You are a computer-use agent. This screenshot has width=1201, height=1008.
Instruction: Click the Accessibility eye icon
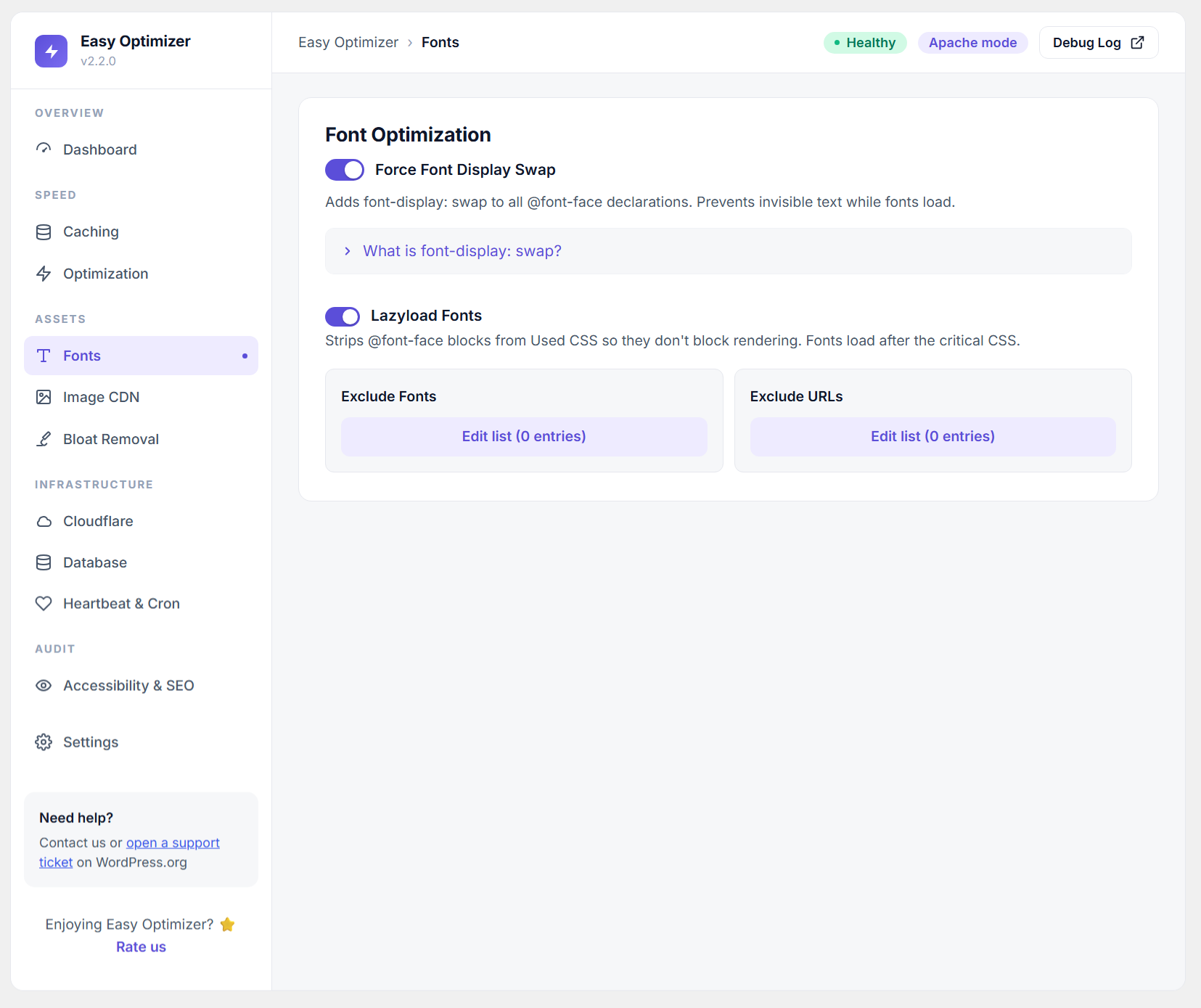44,686
